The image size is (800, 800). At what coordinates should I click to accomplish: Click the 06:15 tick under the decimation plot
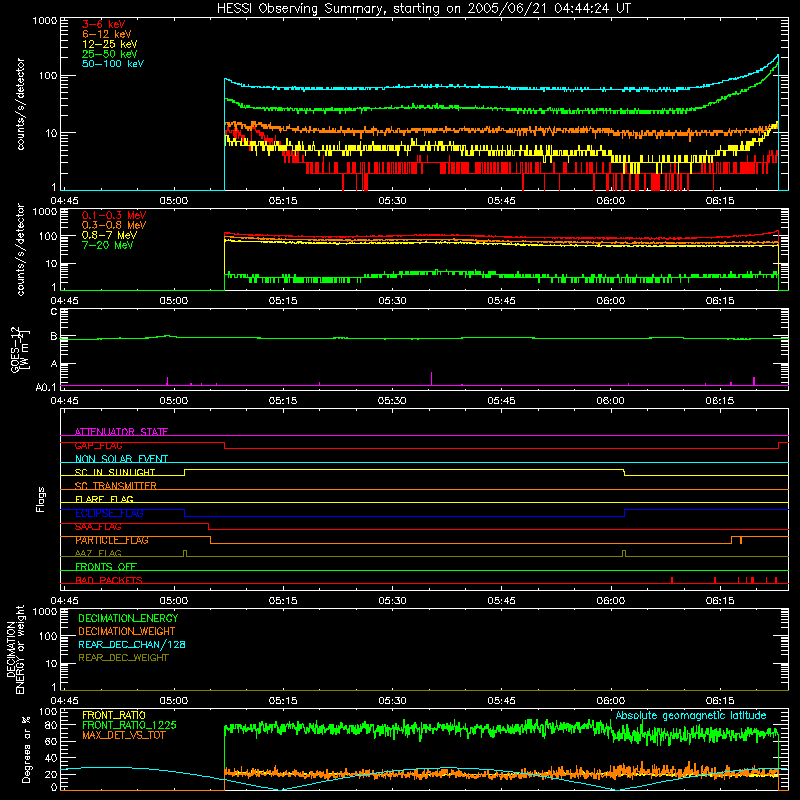720,701
